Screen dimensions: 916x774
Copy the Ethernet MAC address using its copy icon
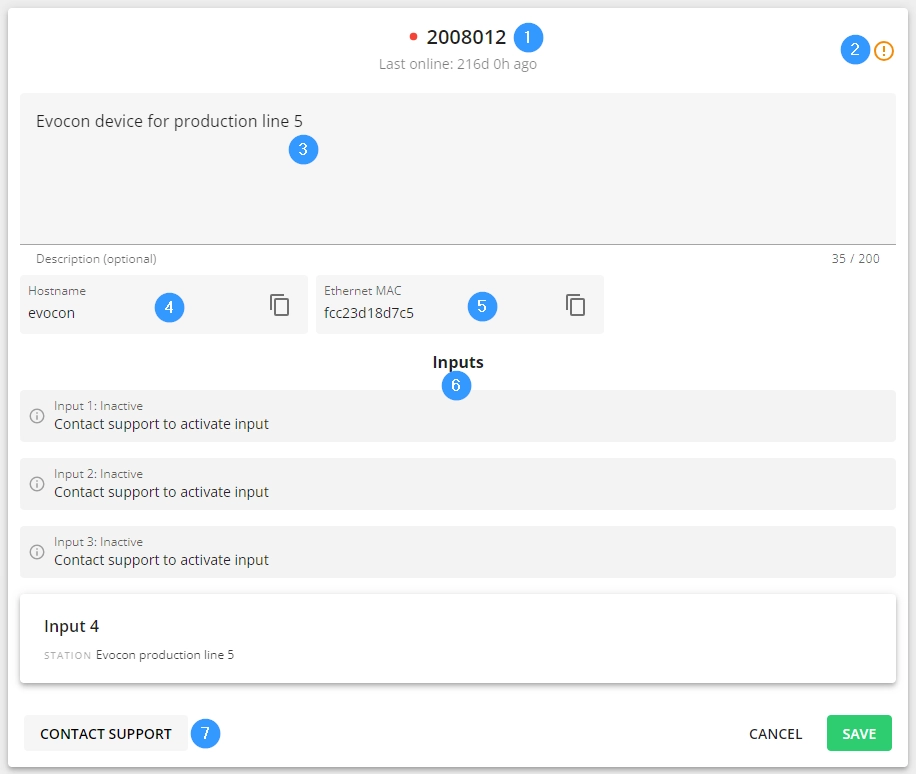(x=575, y=305)
